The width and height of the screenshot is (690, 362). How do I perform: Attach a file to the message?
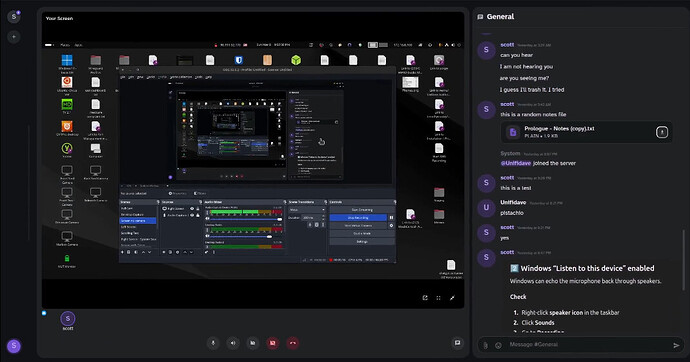point(485,345)
